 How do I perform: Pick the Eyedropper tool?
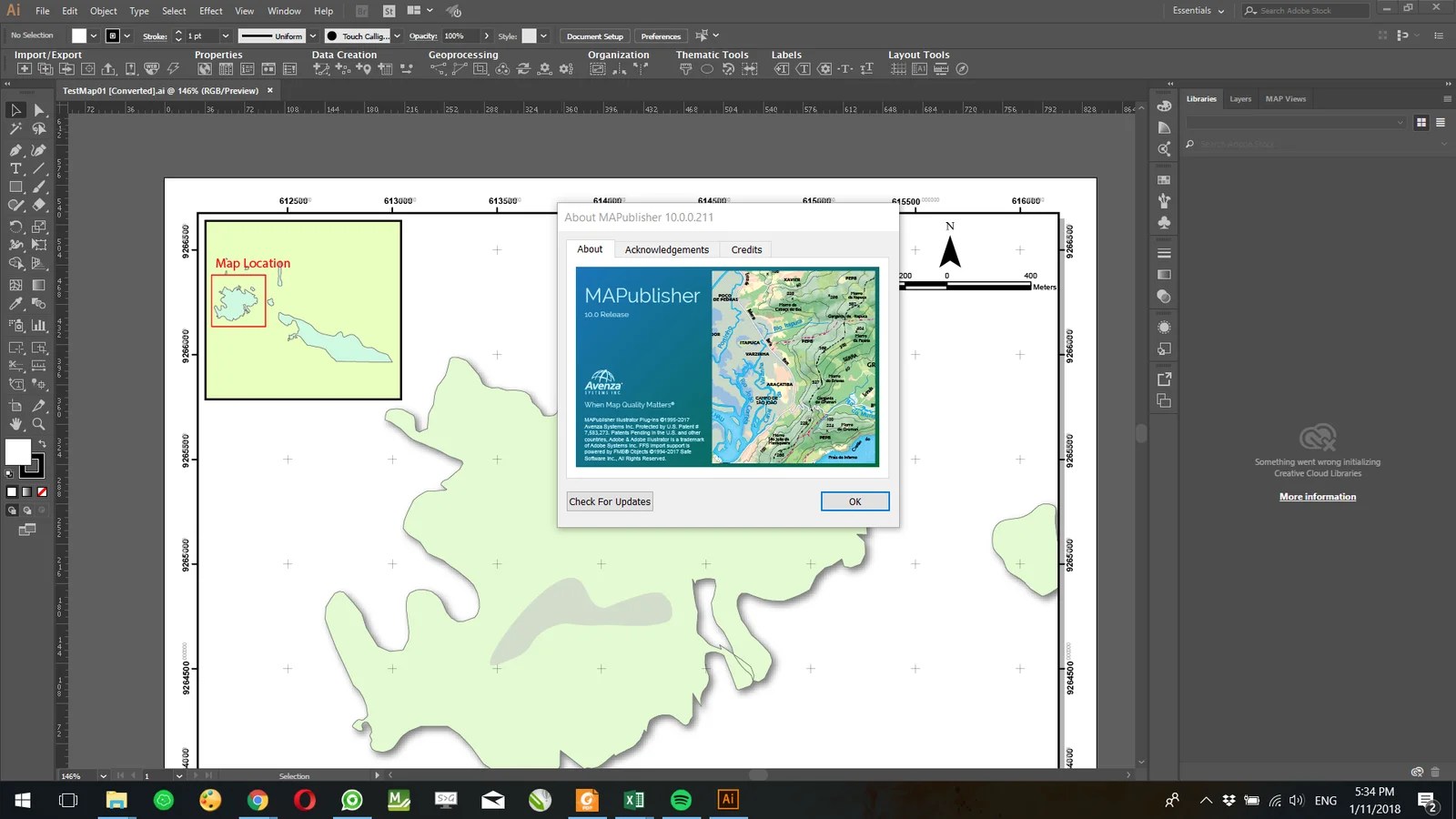[x=15, y=304]
